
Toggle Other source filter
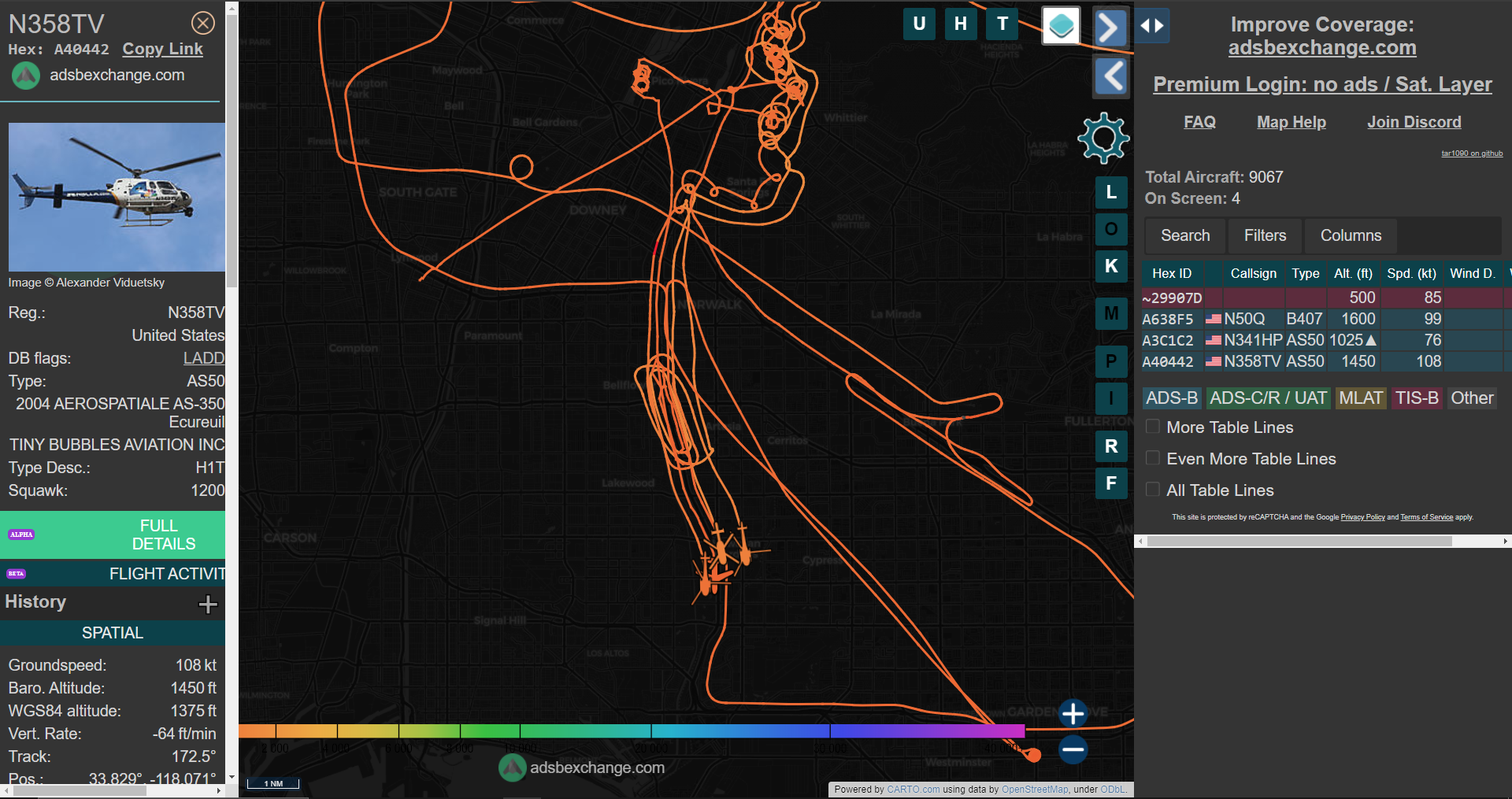tap(1472, 398)
